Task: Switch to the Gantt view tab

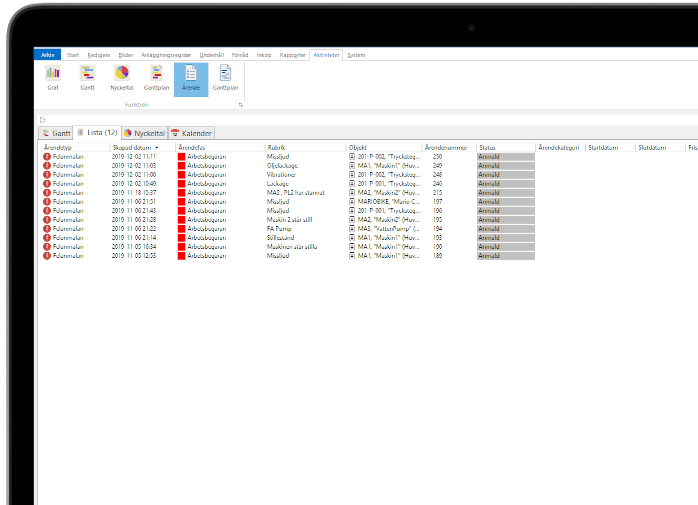Action: [56, 133]
